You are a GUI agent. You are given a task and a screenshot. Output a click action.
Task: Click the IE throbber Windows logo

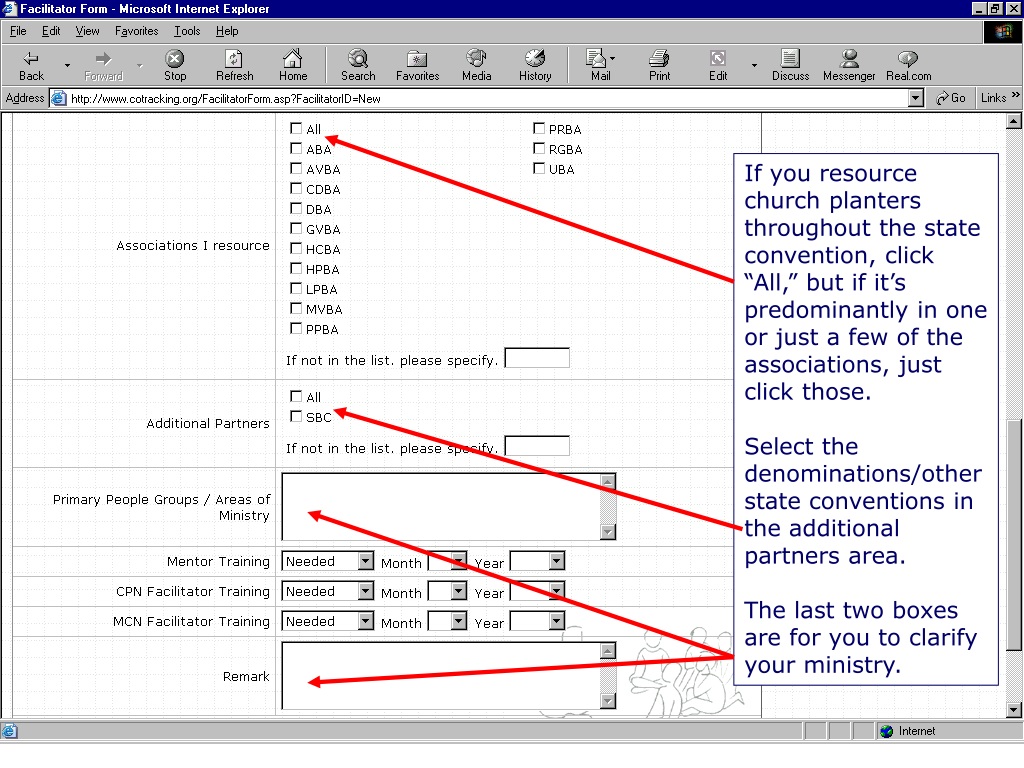(1003, 31)
